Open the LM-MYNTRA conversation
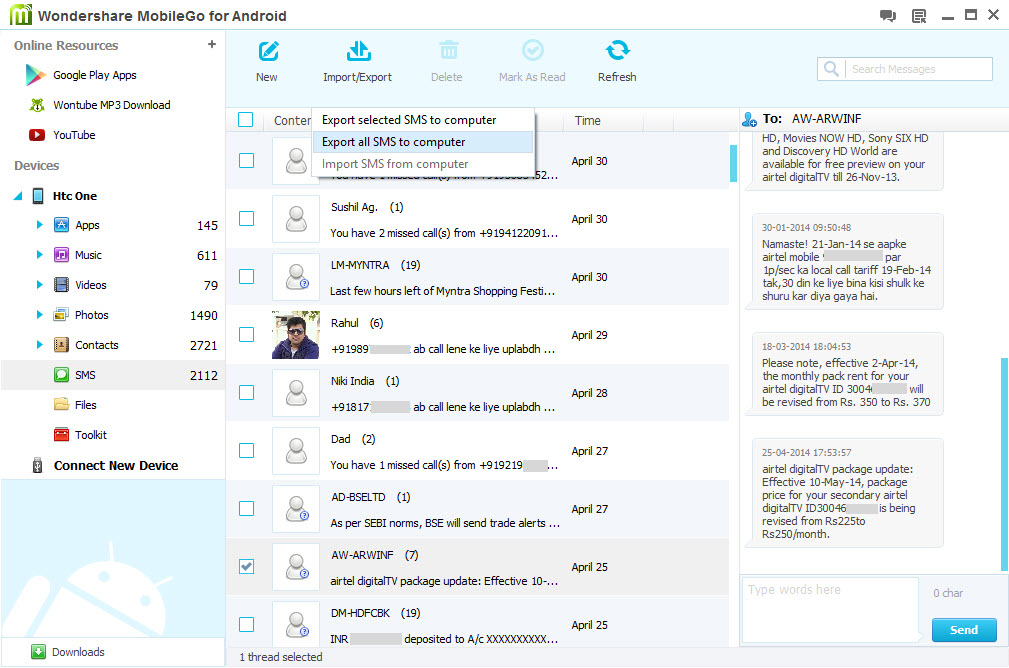Screen dimensions: 1009x668 point(477,277)
